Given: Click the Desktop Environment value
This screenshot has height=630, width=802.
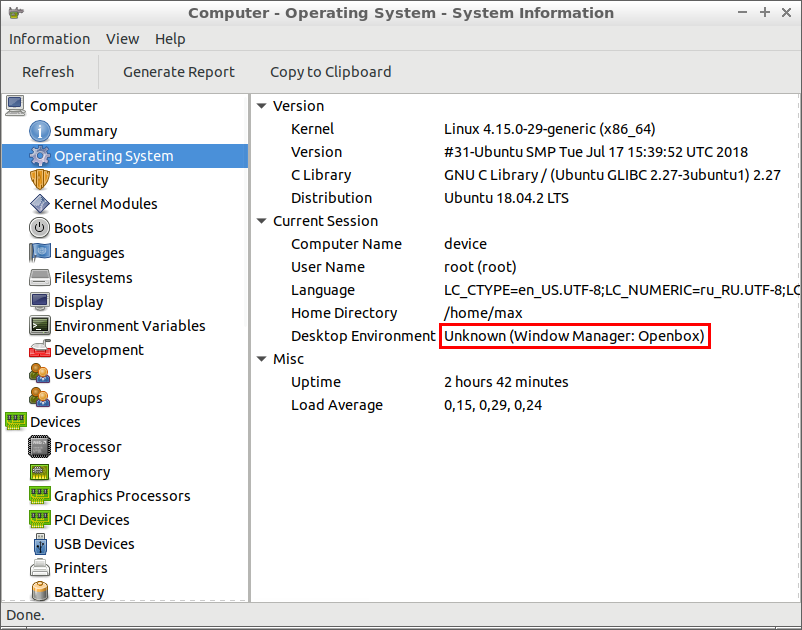Looking at the screenshot, I should (x=574, y=336).
